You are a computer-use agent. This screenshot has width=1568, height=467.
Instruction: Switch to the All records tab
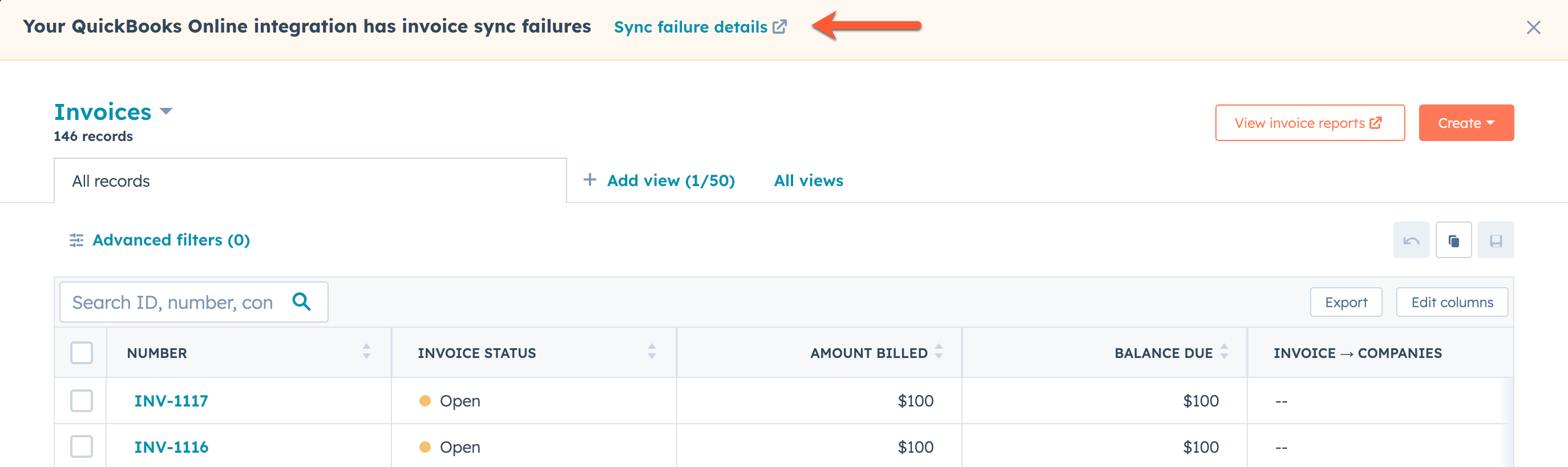pyautogui.click(x=110, y=180)
